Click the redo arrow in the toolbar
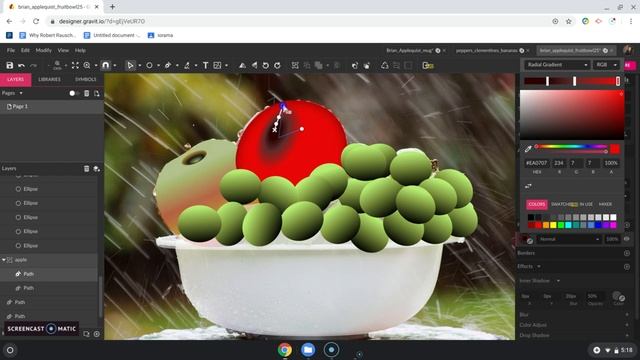640x360 pixels. point(33,65)
